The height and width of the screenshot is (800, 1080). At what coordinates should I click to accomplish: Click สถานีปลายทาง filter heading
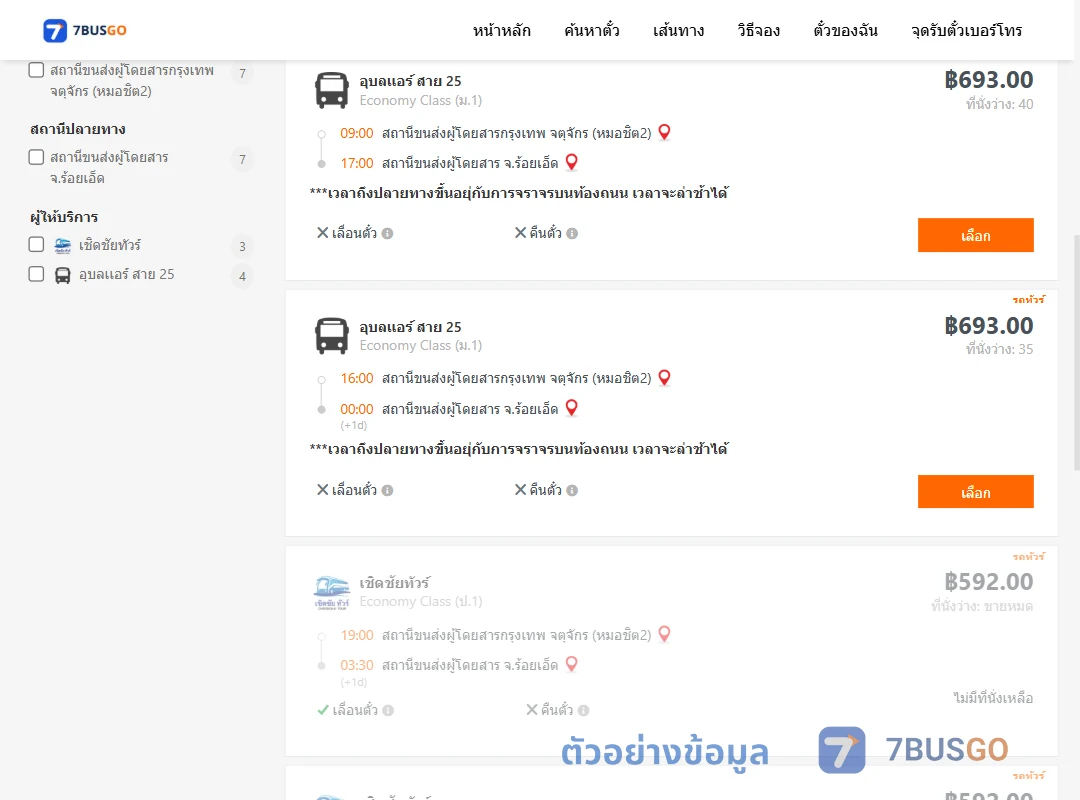[x=78, y=129]
